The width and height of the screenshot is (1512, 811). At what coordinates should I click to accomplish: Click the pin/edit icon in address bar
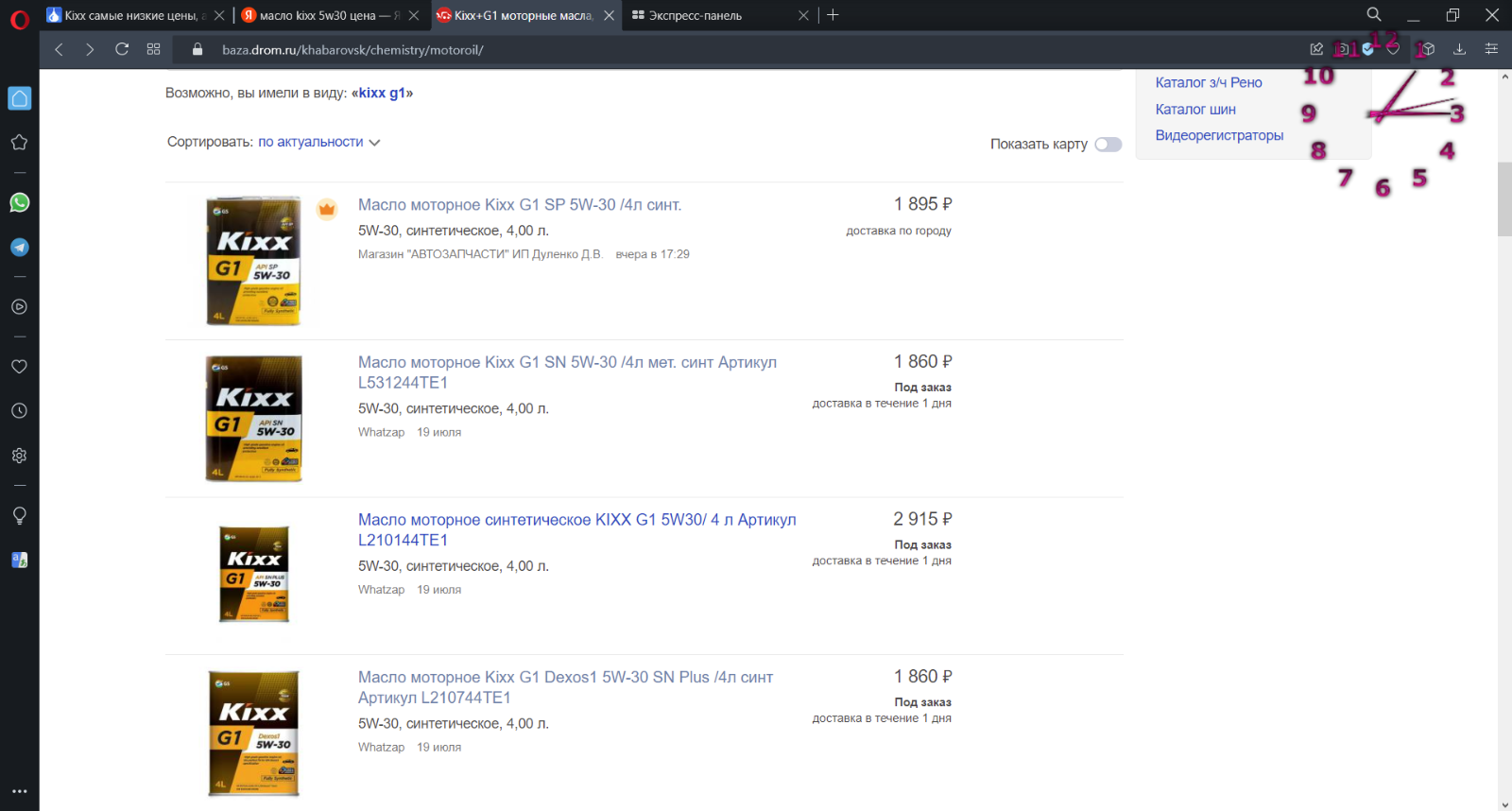click(x=1316, y=49)
